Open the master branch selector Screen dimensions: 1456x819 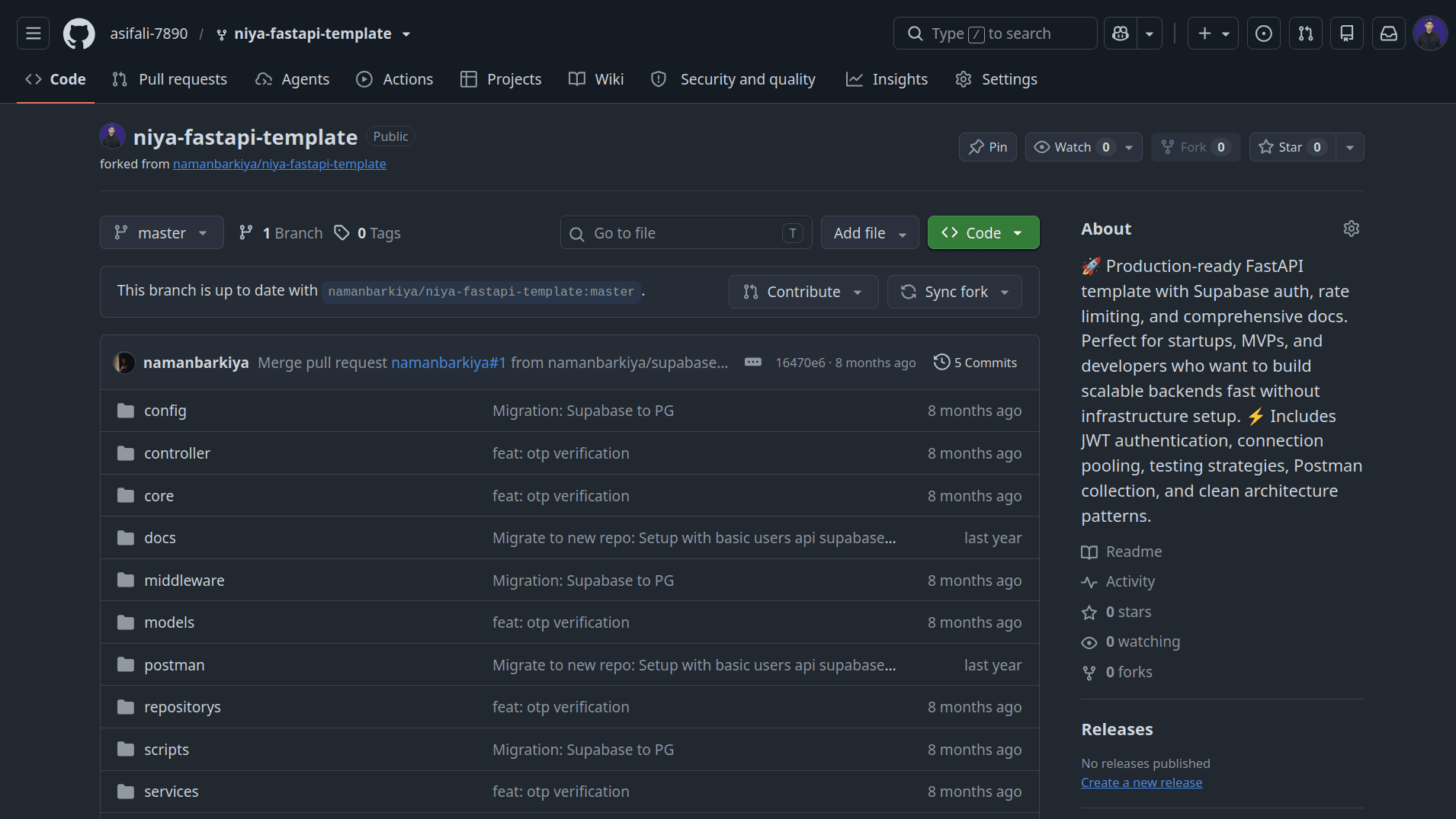click(162, 232)
